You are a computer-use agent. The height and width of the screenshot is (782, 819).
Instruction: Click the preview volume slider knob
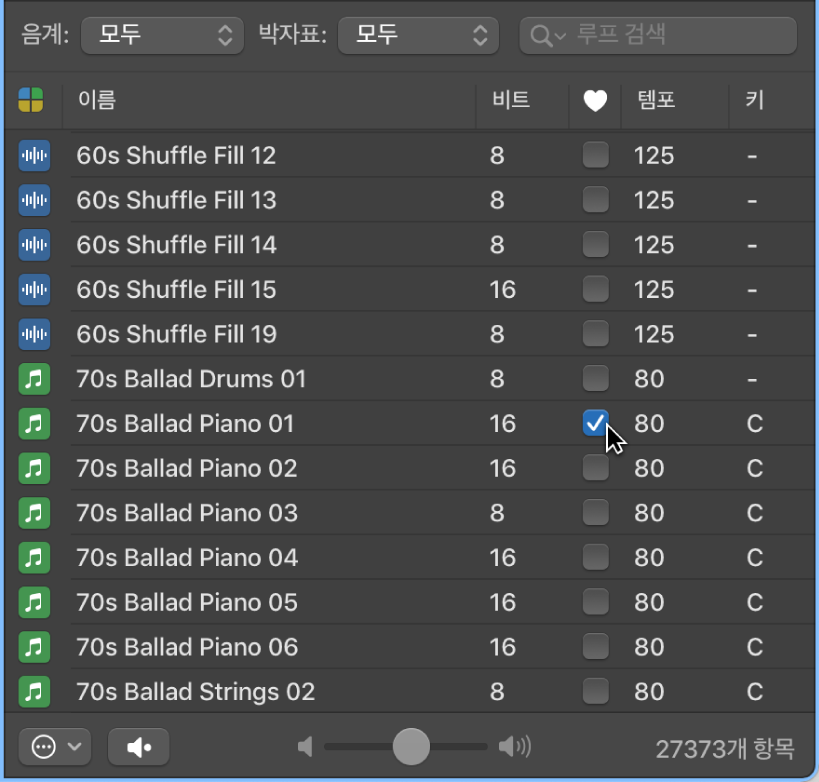point(410,746)
